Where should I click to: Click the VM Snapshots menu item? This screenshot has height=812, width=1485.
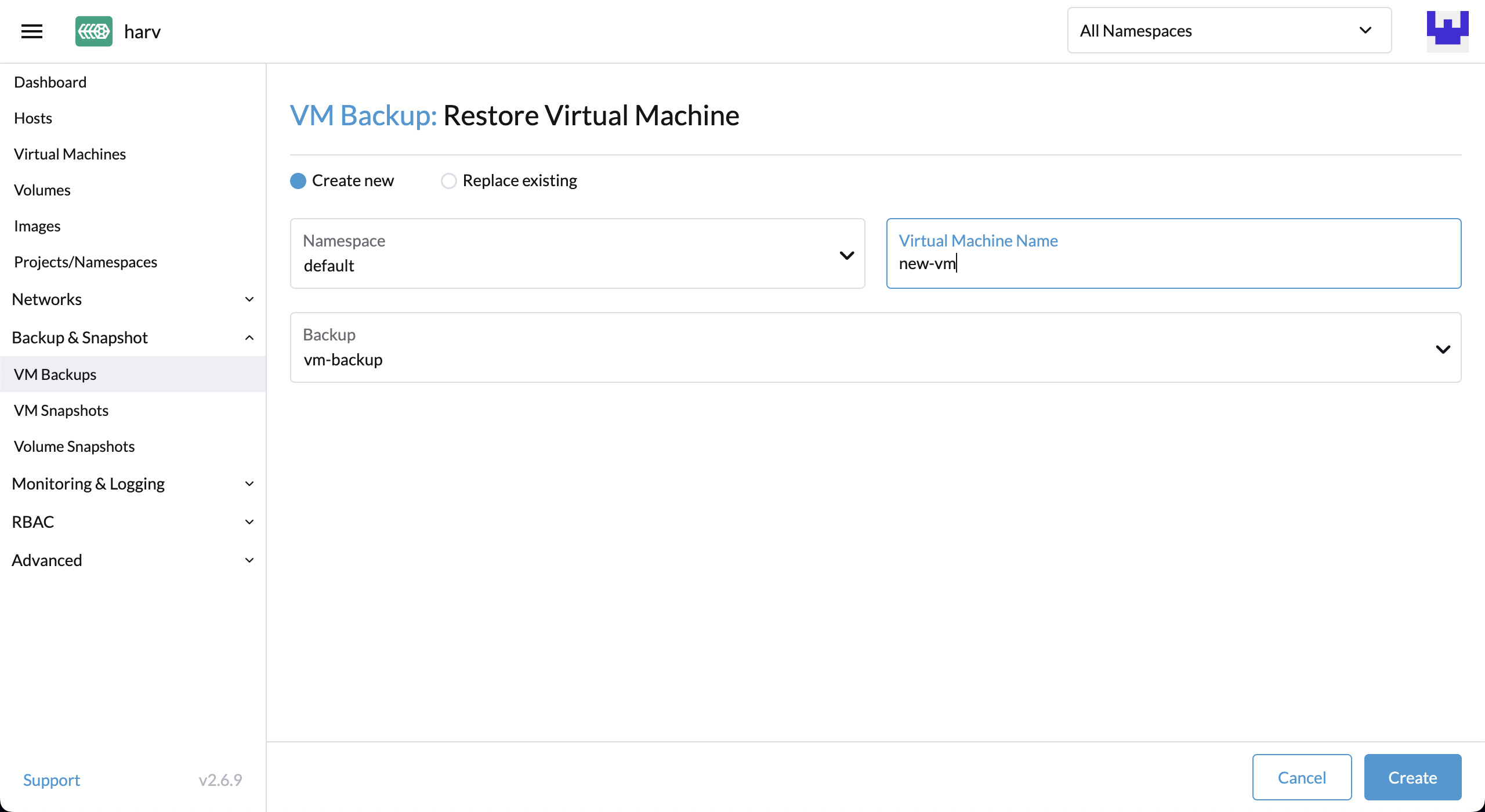click(61, 410)
